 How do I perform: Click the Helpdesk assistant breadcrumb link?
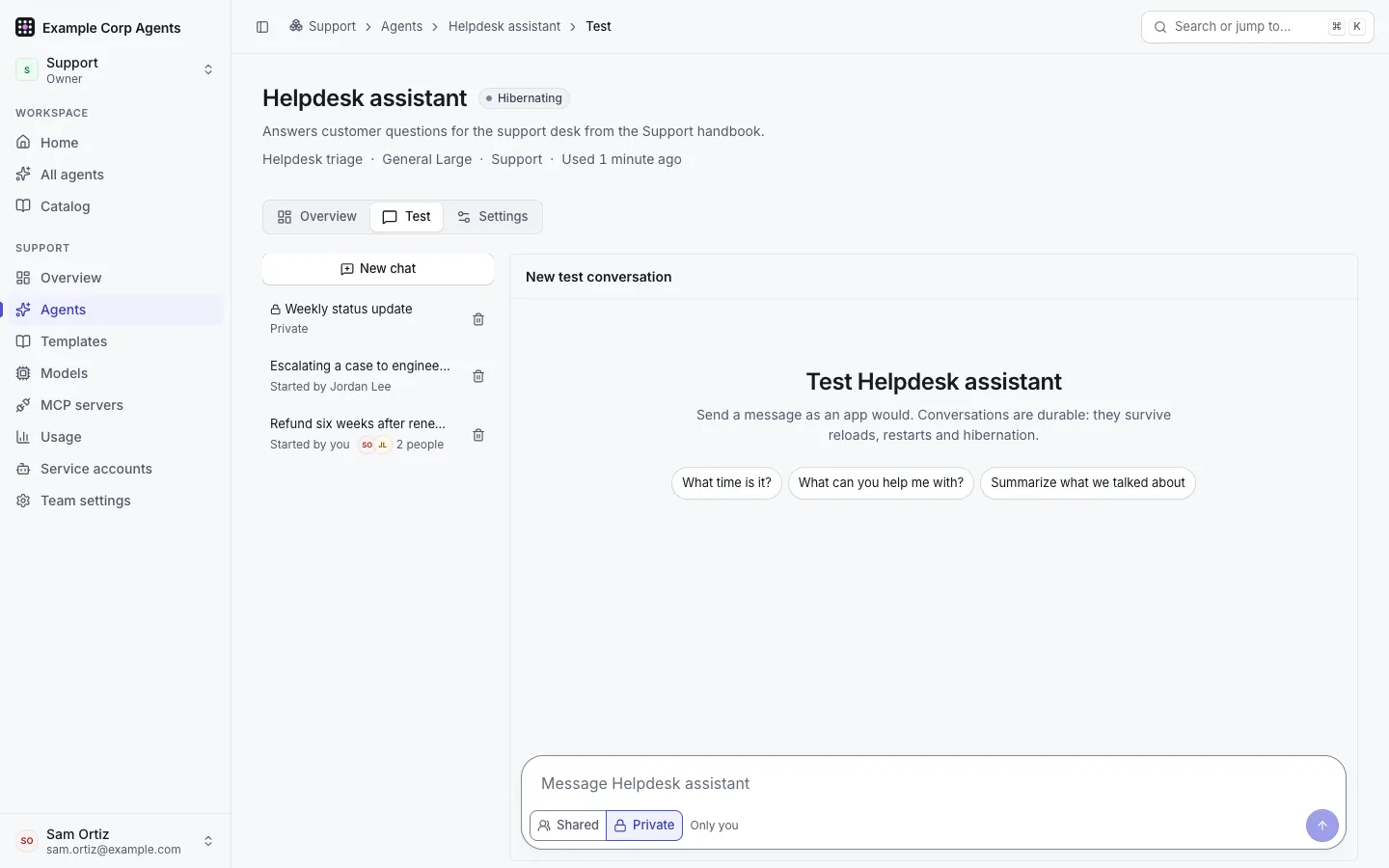point(504,27)
